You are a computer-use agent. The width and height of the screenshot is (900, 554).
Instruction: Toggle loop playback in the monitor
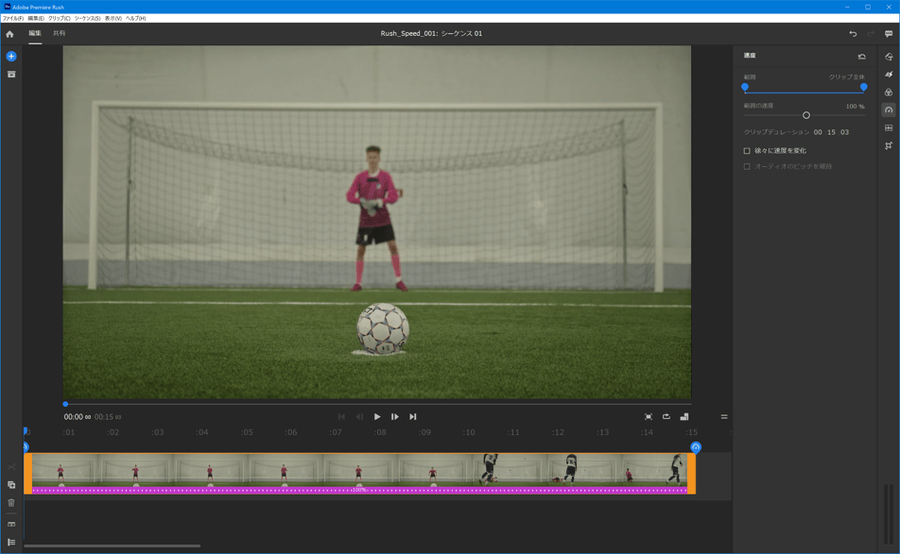coord(666,416)
